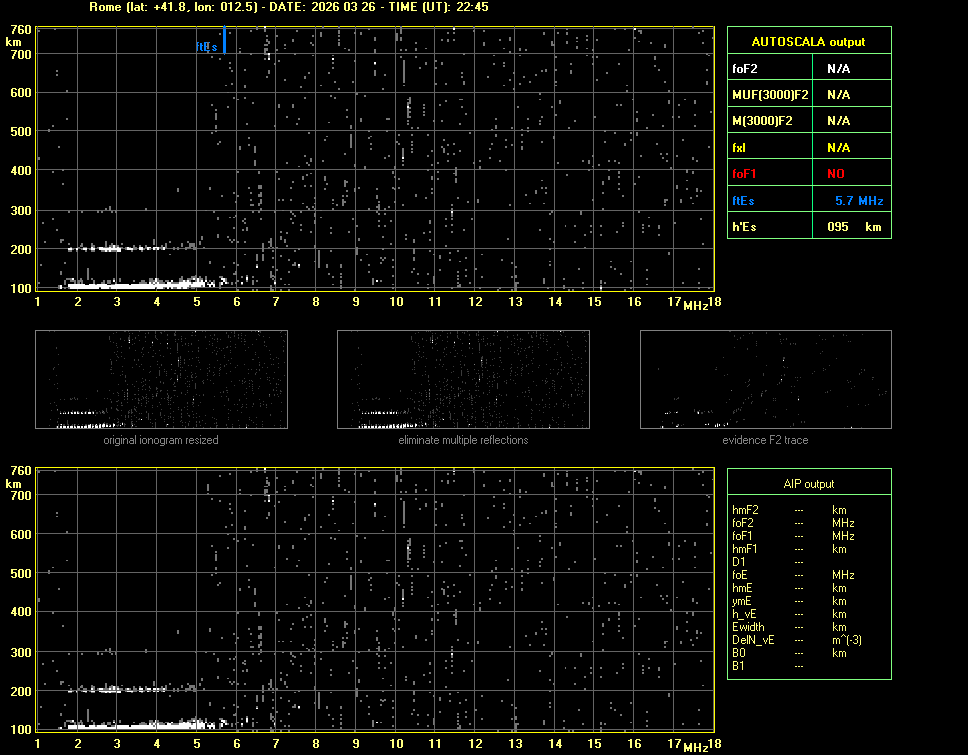The image size is (968, 755).
Task: Select the hmF2 label in AIP output
Action: point(746,510)
